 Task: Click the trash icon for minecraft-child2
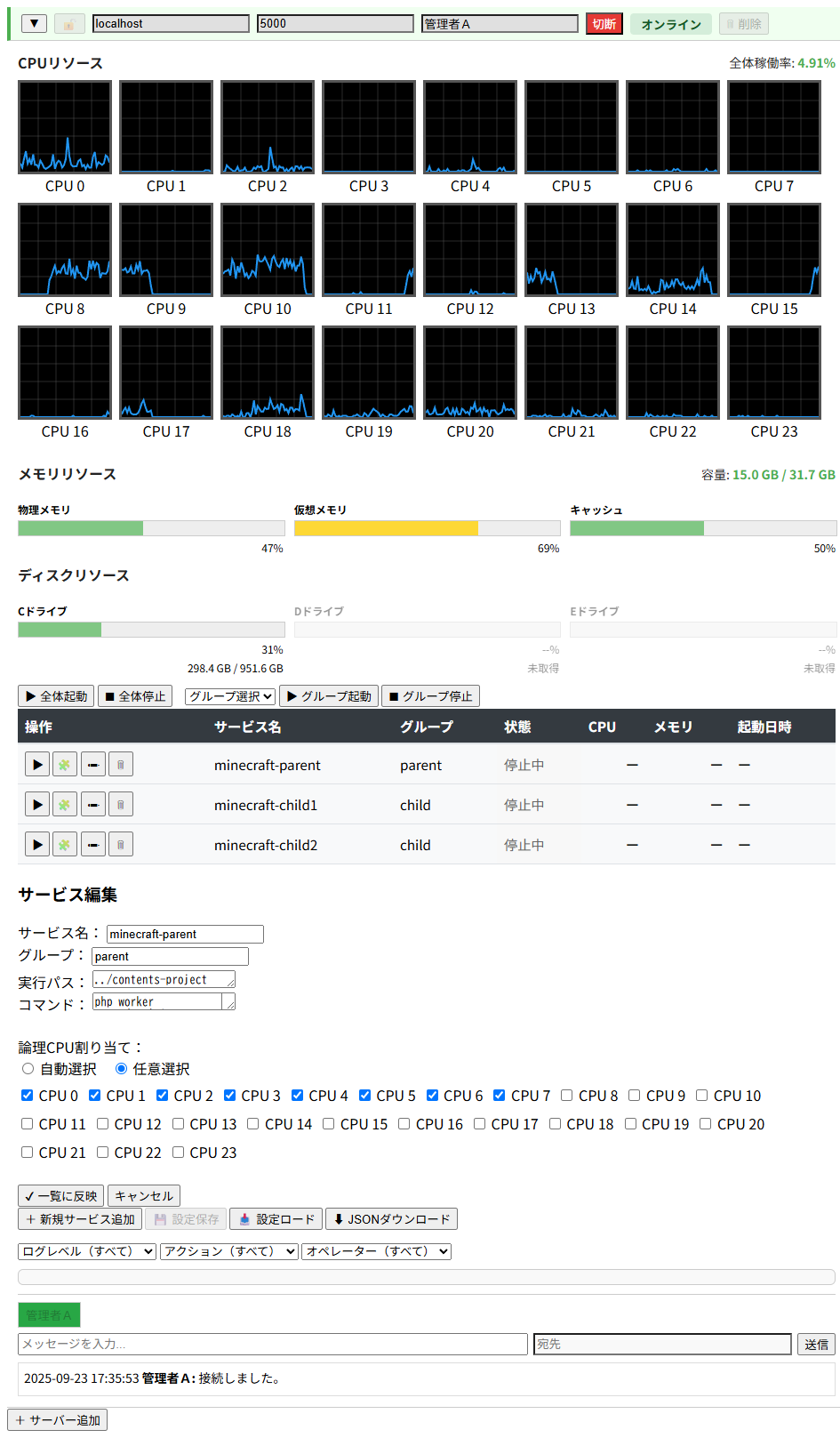[121, 844]
